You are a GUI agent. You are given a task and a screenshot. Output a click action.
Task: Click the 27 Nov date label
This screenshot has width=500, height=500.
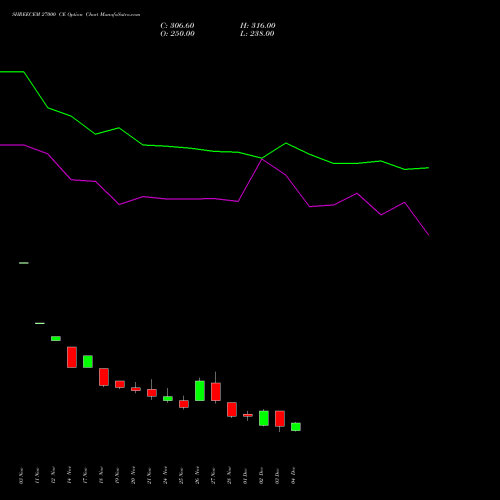tap(213, 476)
